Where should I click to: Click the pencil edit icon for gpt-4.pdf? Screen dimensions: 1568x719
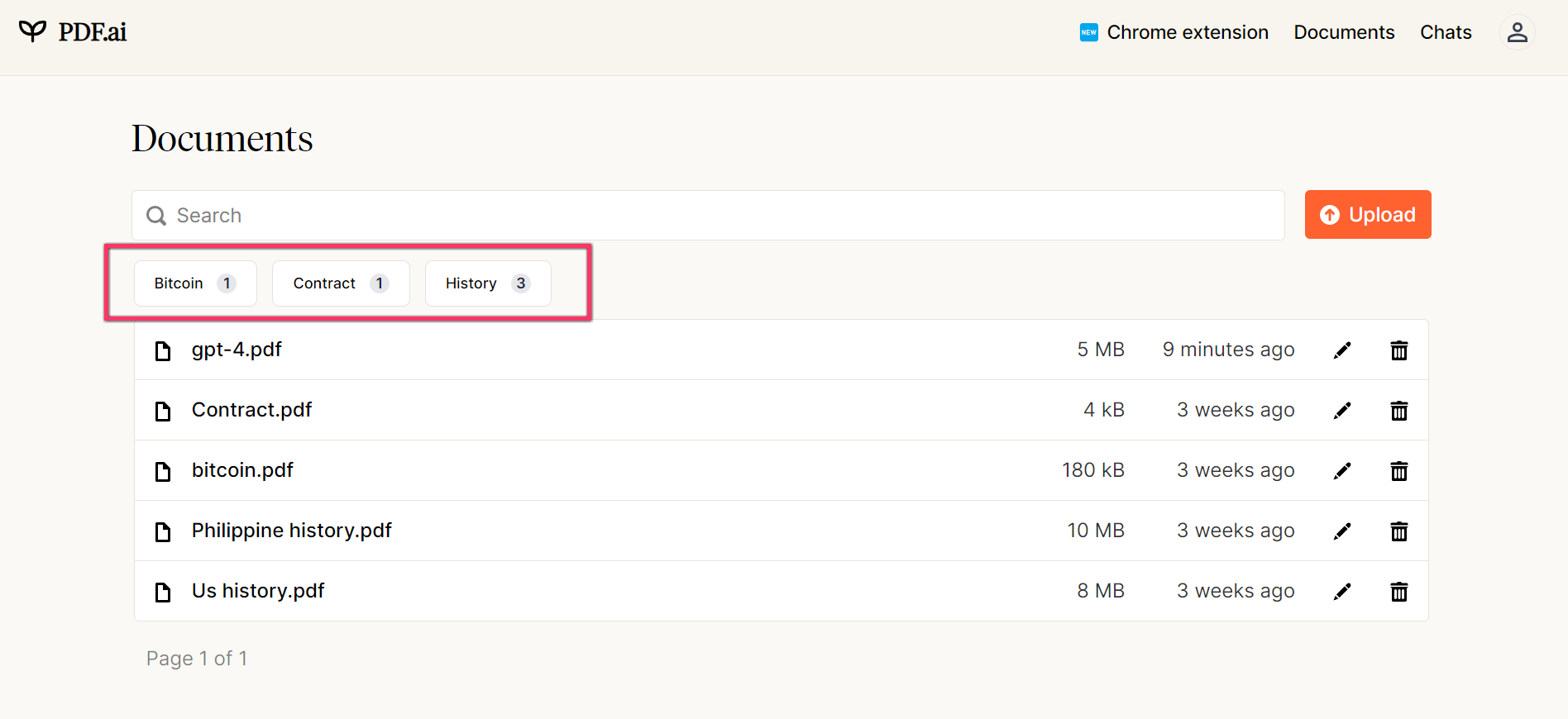point(1342,350)
